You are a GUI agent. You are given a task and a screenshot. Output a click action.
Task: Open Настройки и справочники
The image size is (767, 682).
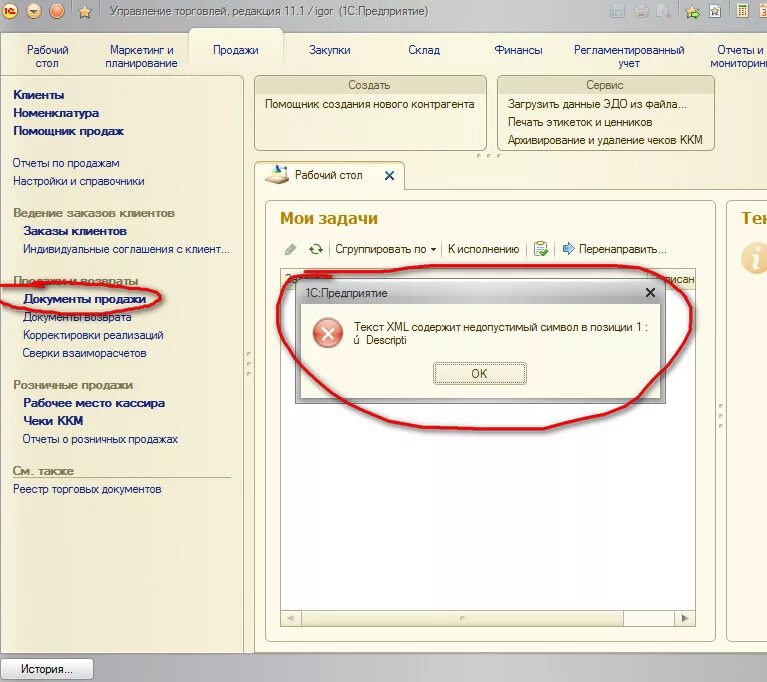pyautogui.click(x=79, y=181)
